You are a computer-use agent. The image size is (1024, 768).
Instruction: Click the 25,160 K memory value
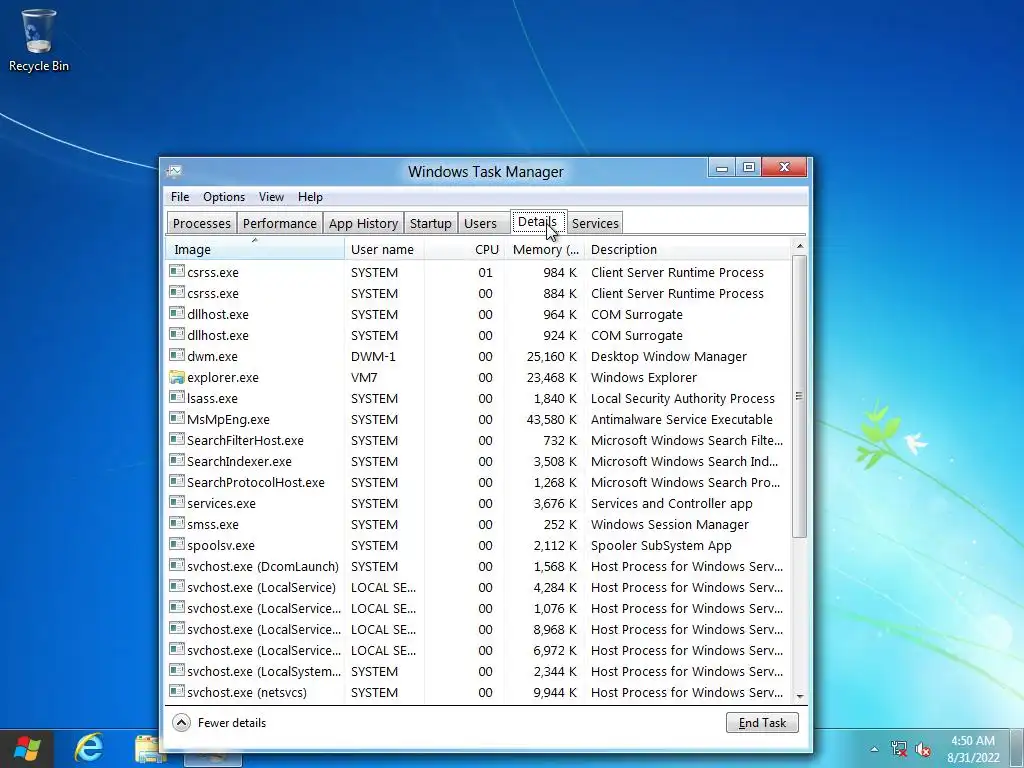[552, 357]
